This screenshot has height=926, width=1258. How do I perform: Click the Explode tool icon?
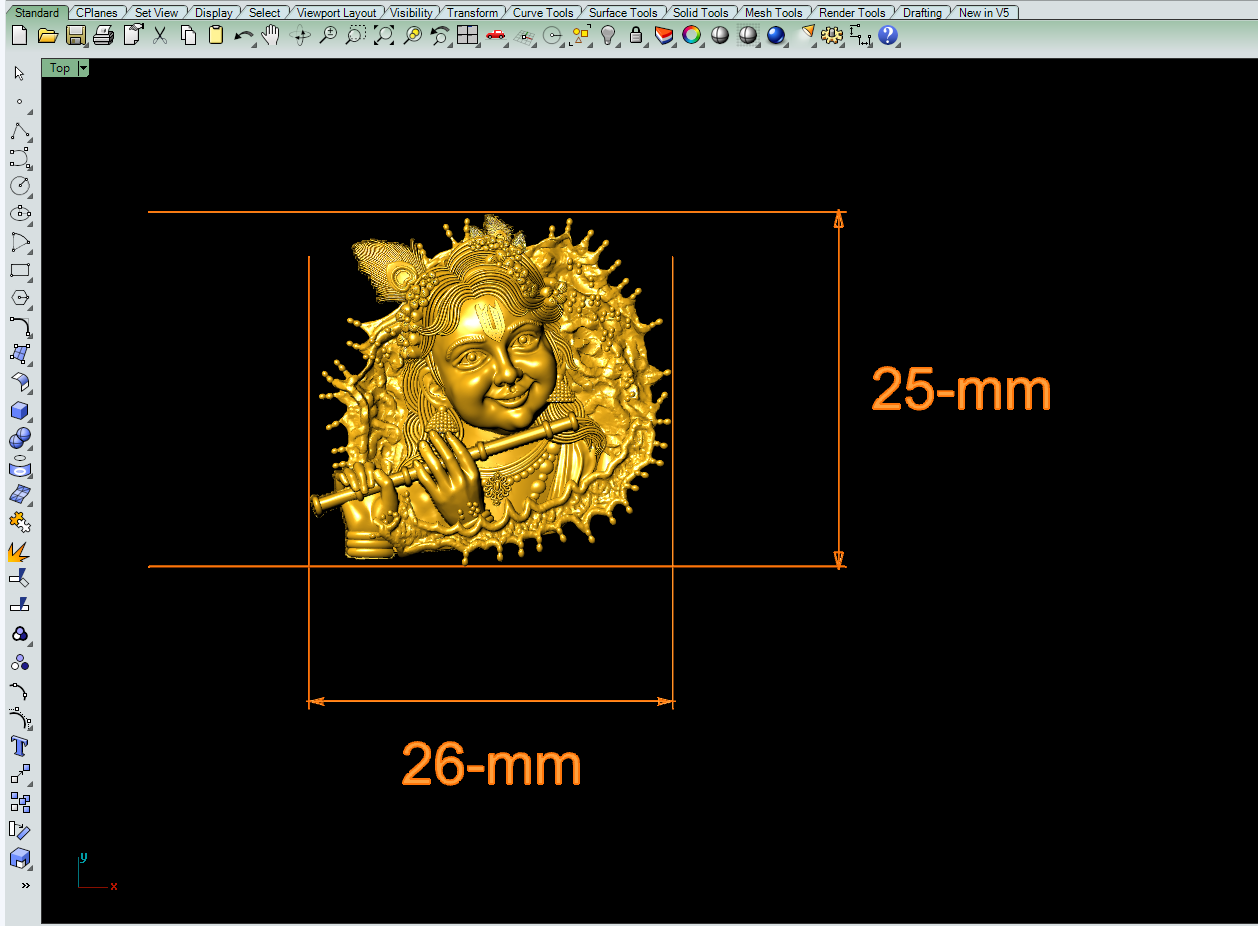coord(20,550)
